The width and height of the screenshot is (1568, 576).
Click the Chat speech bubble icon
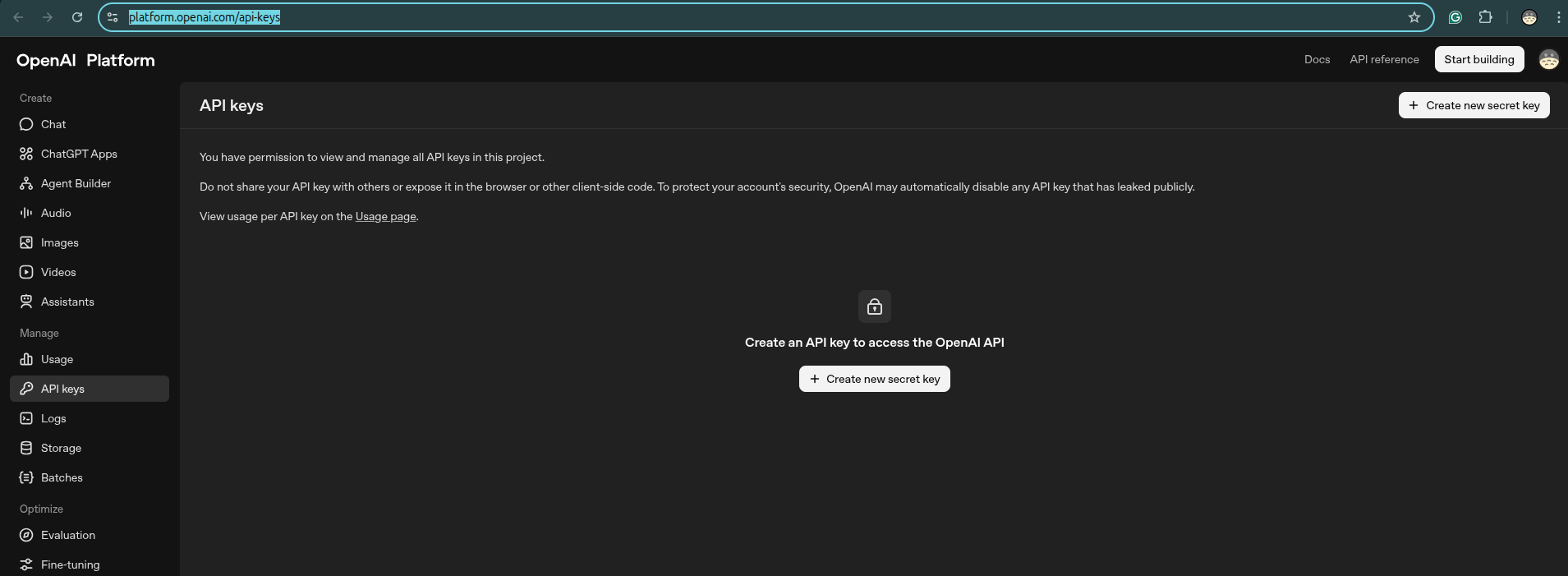(26, 124)
